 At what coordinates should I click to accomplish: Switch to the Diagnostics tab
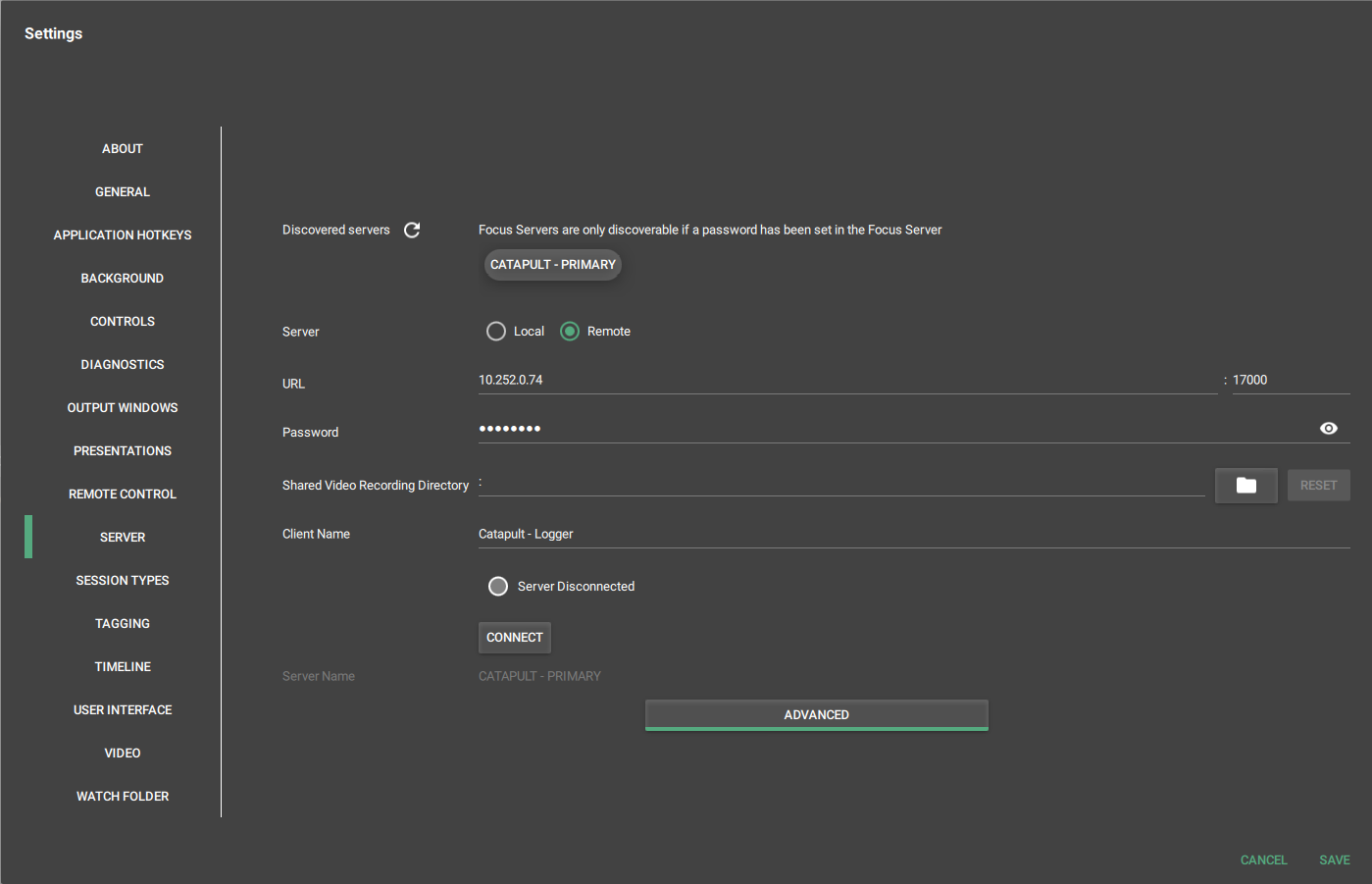(x=123, y=365)
